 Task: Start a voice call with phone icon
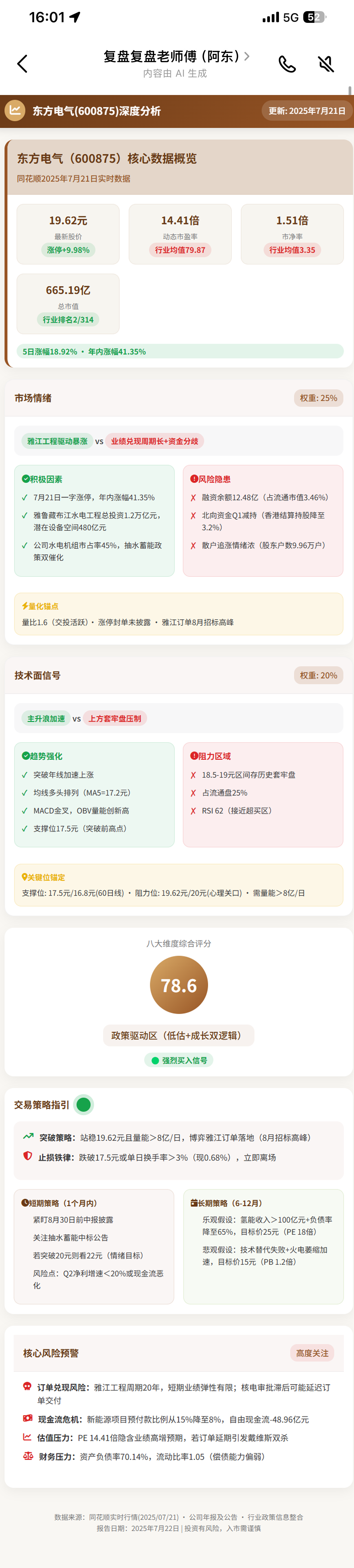point(287,64)
